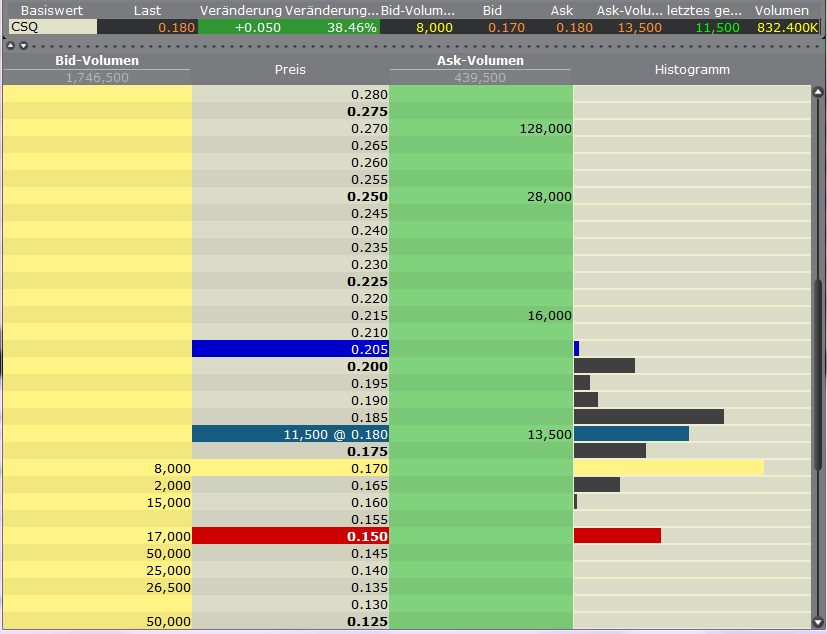Select the blue highlighted 0.205 price row
The image size is (827, 634).
[x=290, y=349]
